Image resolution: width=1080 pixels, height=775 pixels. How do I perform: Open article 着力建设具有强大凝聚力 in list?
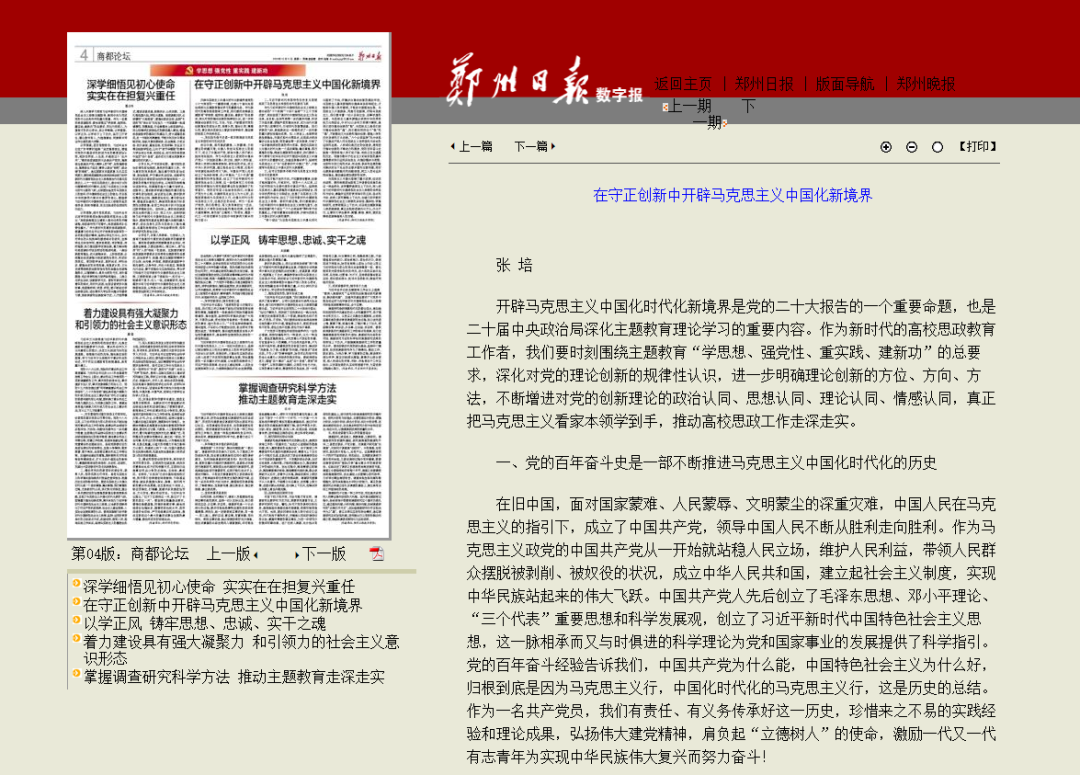tap(241, 650)
